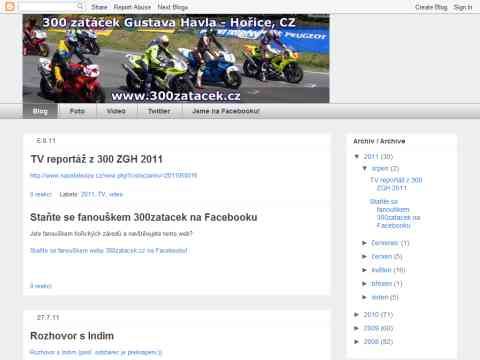This screenshot has width=480, height=360.
Task: Open the Rozhovor s Indim post title
Action: point(72,336)
